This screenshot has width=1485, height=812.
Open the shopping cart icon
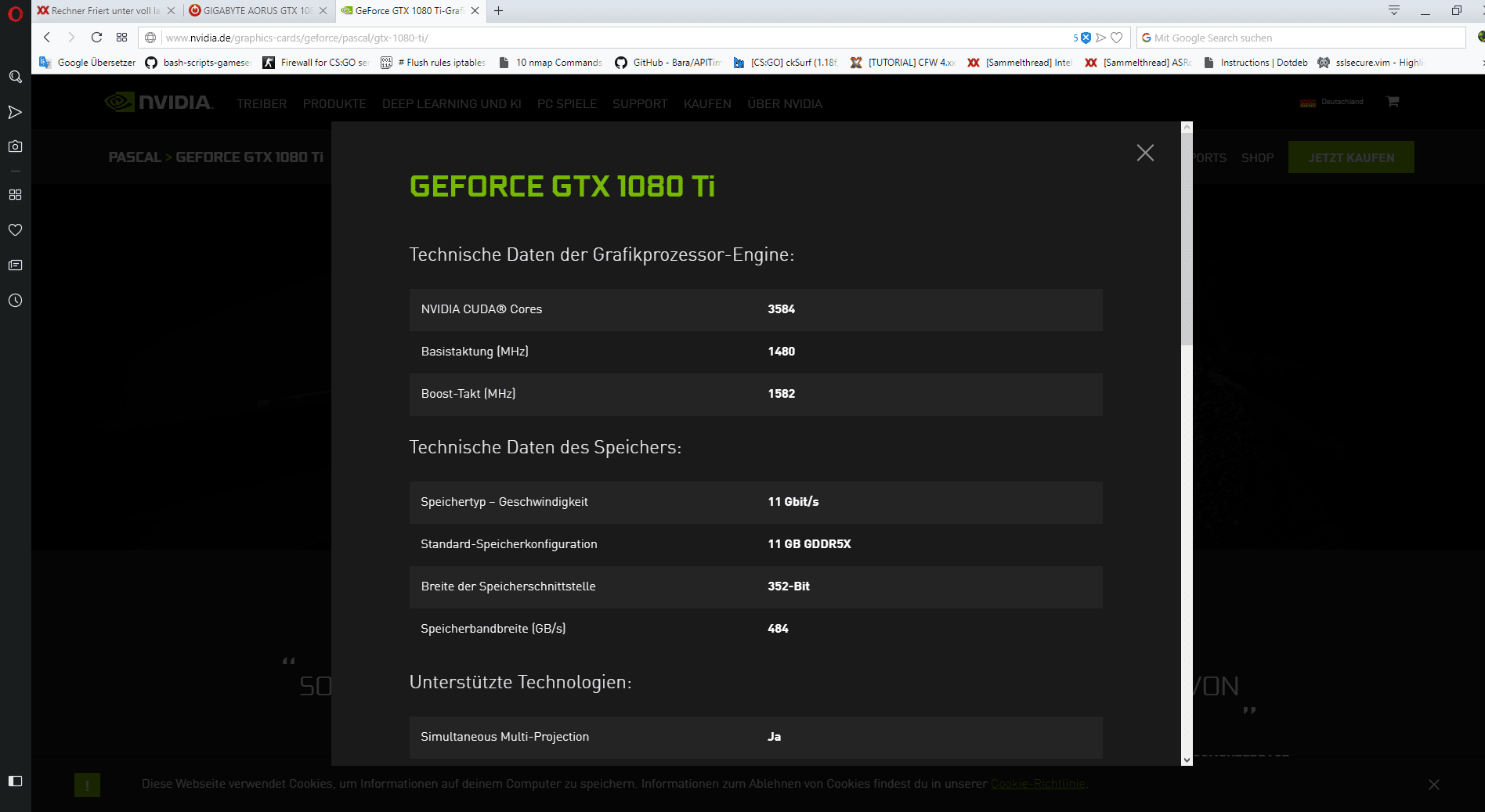(x=1393, y=101)
